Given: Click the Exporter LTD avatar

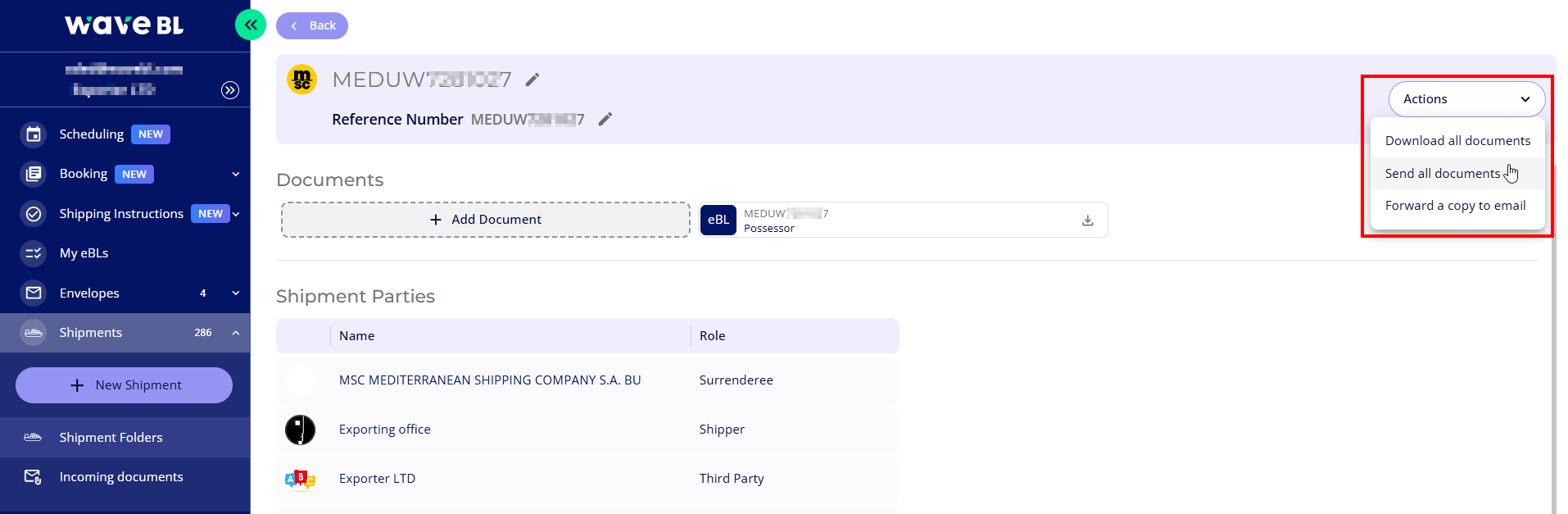Looking at the screenshot, I should coord(300,479).
